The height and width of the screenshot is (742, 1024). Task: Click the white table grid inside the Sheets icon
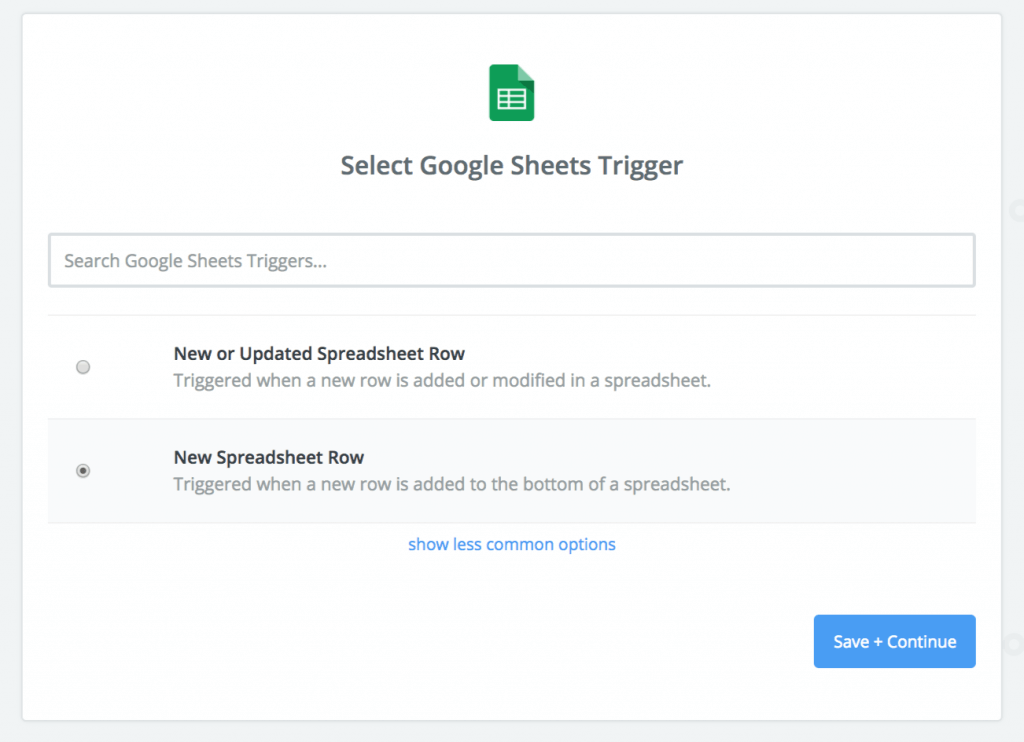click(x=511, y=99)
